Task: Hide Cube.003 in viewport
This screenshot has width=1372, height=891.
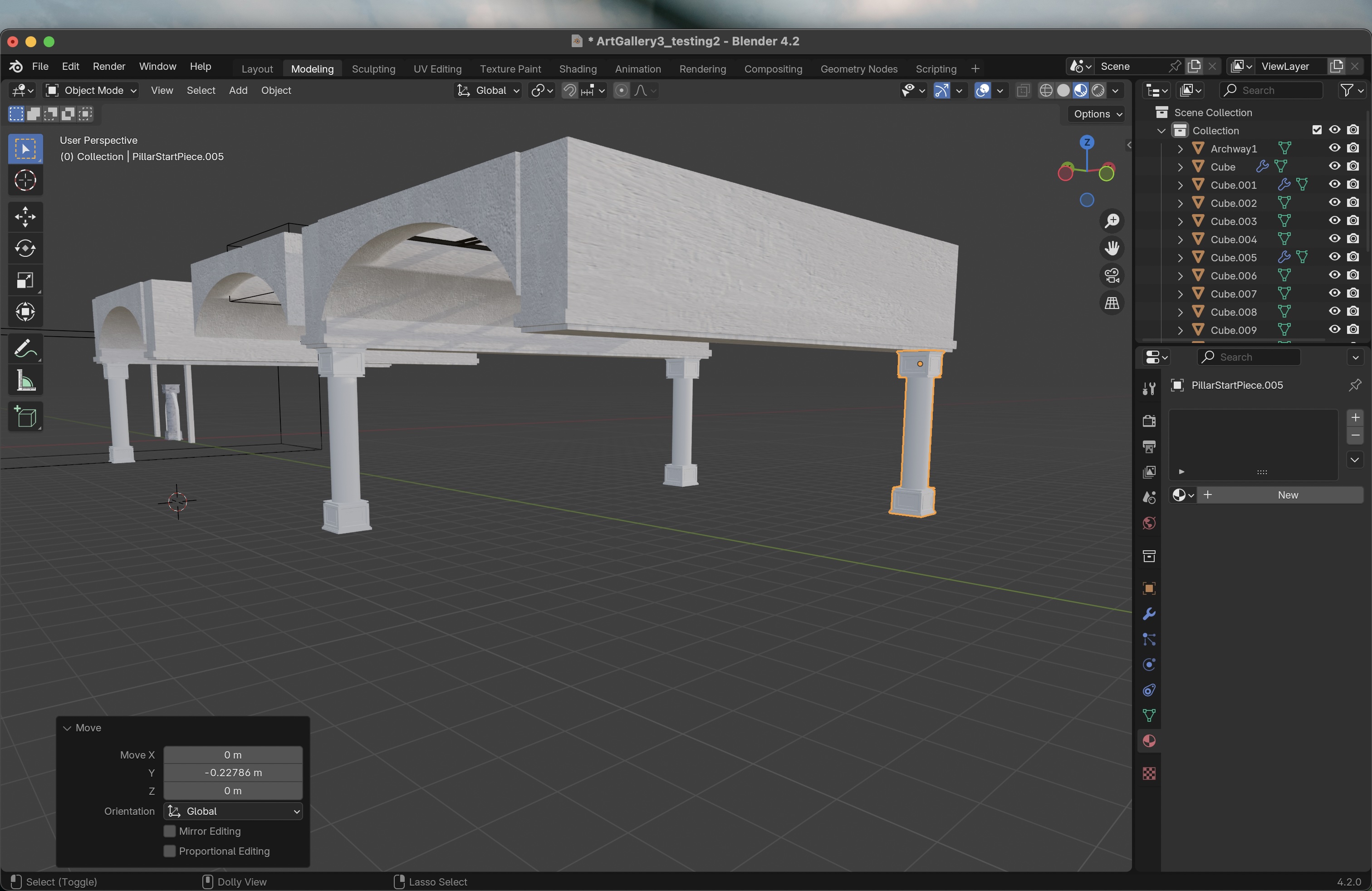Action: [x=1334, y=221]
